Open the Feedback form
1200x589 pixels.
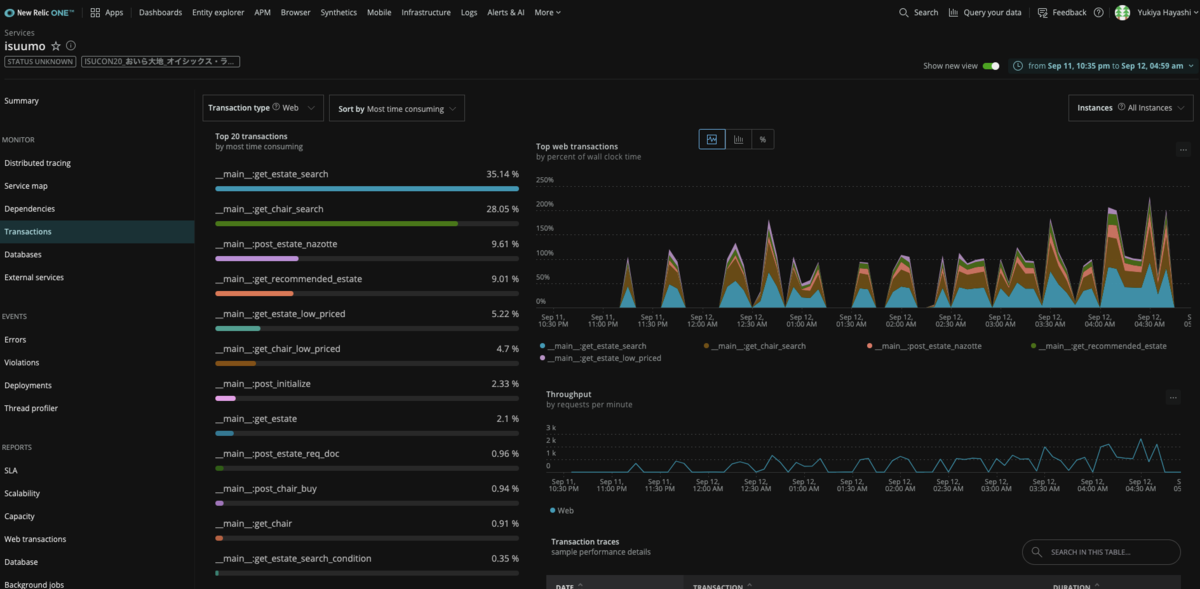1062,12
